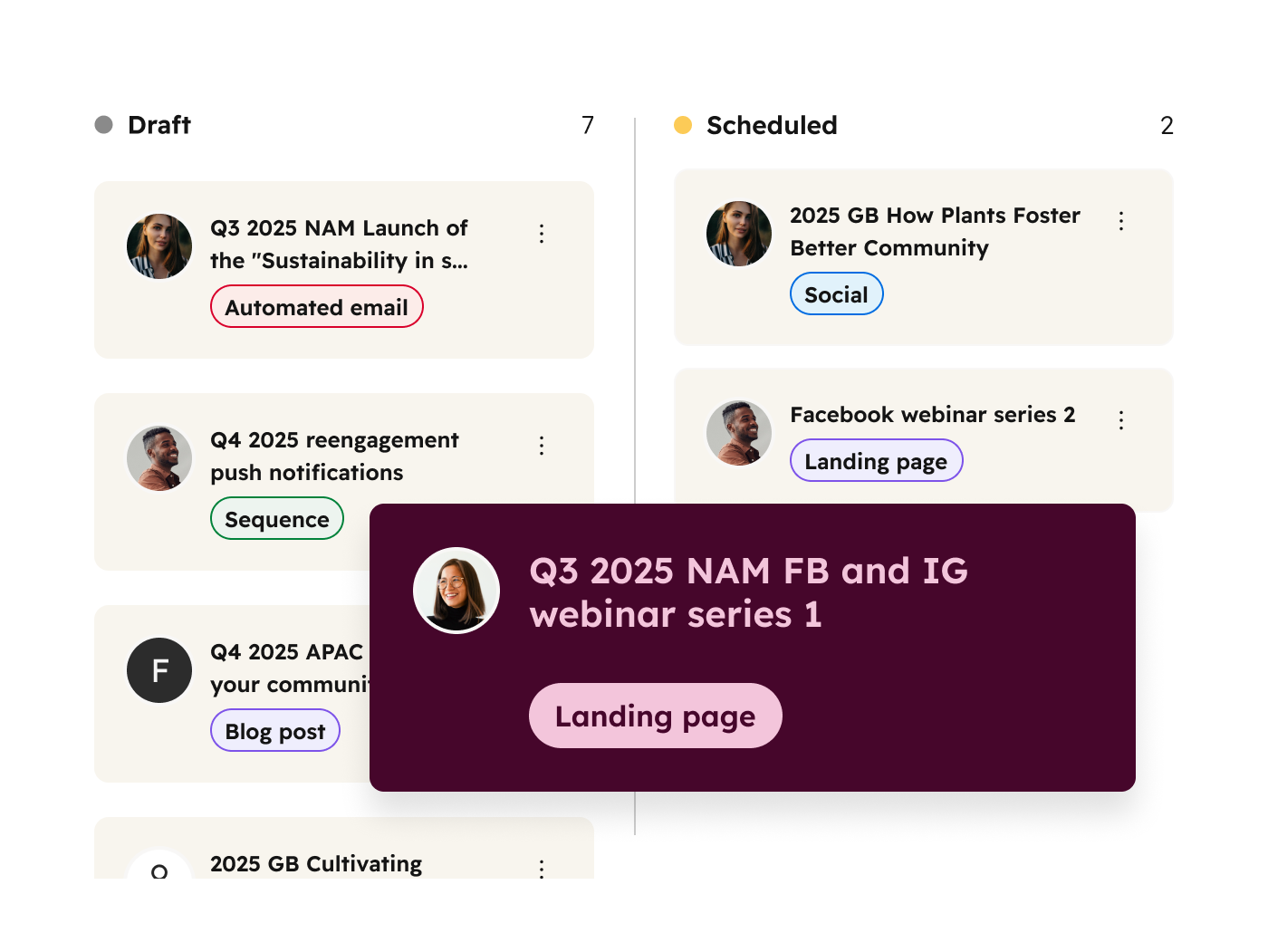
Task: Select the Scheduled column header
Action: 772,125
